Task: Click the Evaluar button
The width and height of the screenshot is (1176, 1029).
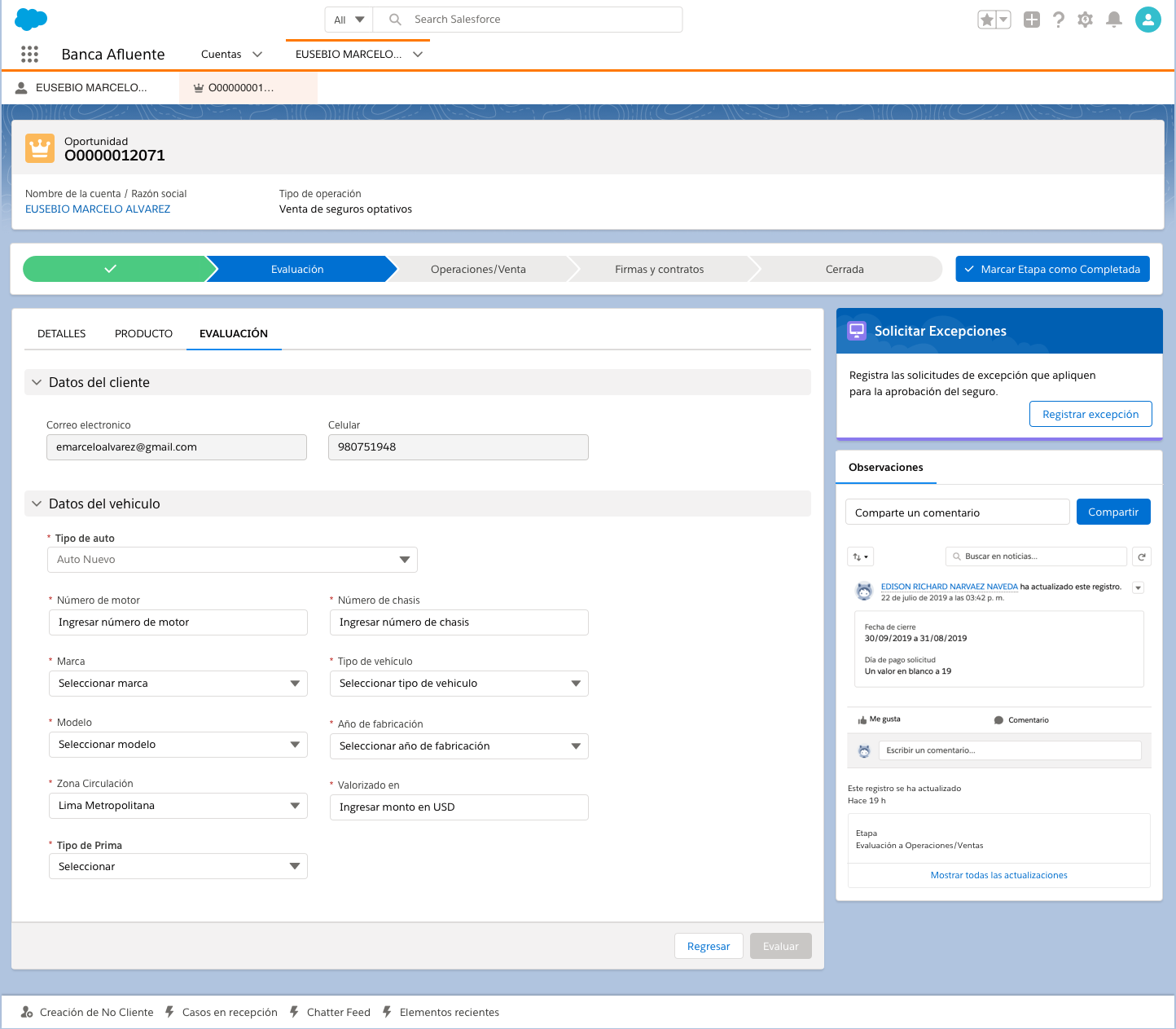Action: point(781,946)
